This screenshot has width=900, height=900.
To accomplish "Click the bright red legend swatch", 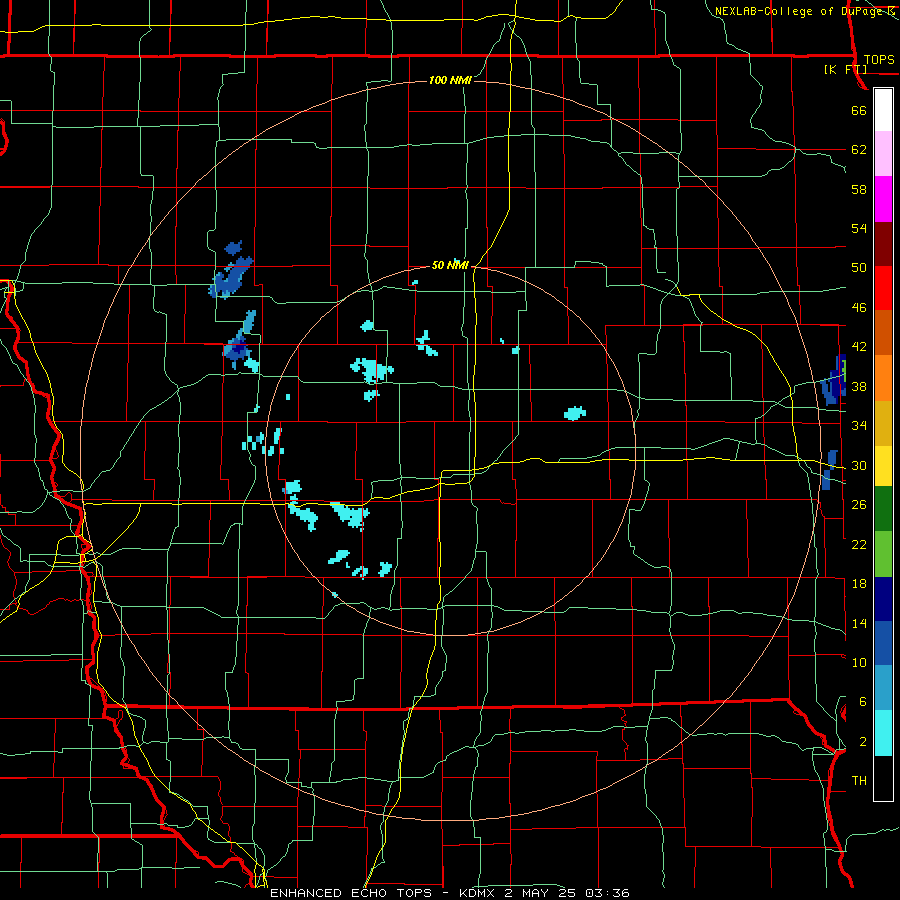I will (883, 288).
